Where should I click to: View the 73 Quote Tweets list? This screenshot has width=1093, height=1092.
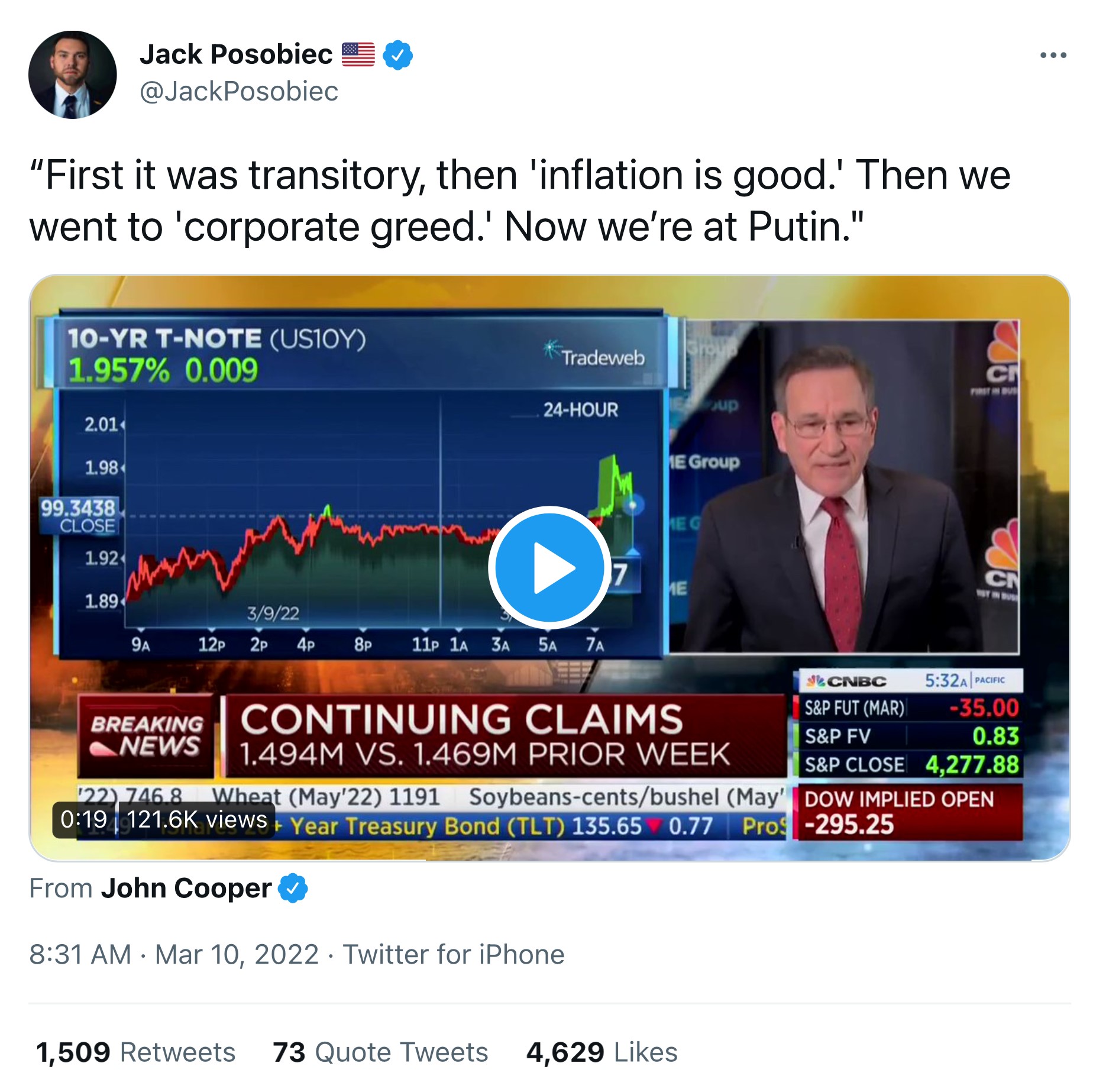pyautogui.click(x=380, y=1052)
